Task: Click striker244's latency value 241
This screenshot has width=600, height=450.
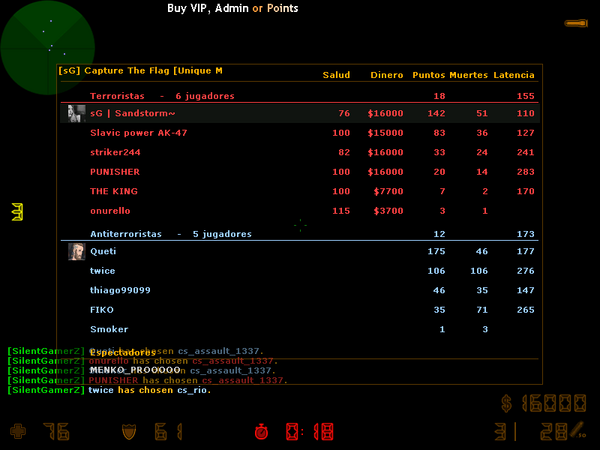Action: 525,152
